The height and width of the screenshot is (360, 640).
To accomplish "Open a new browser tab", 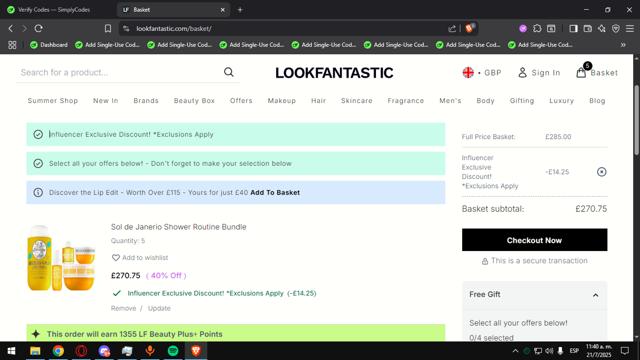I will pyautogui.click(x=240, y=9).
